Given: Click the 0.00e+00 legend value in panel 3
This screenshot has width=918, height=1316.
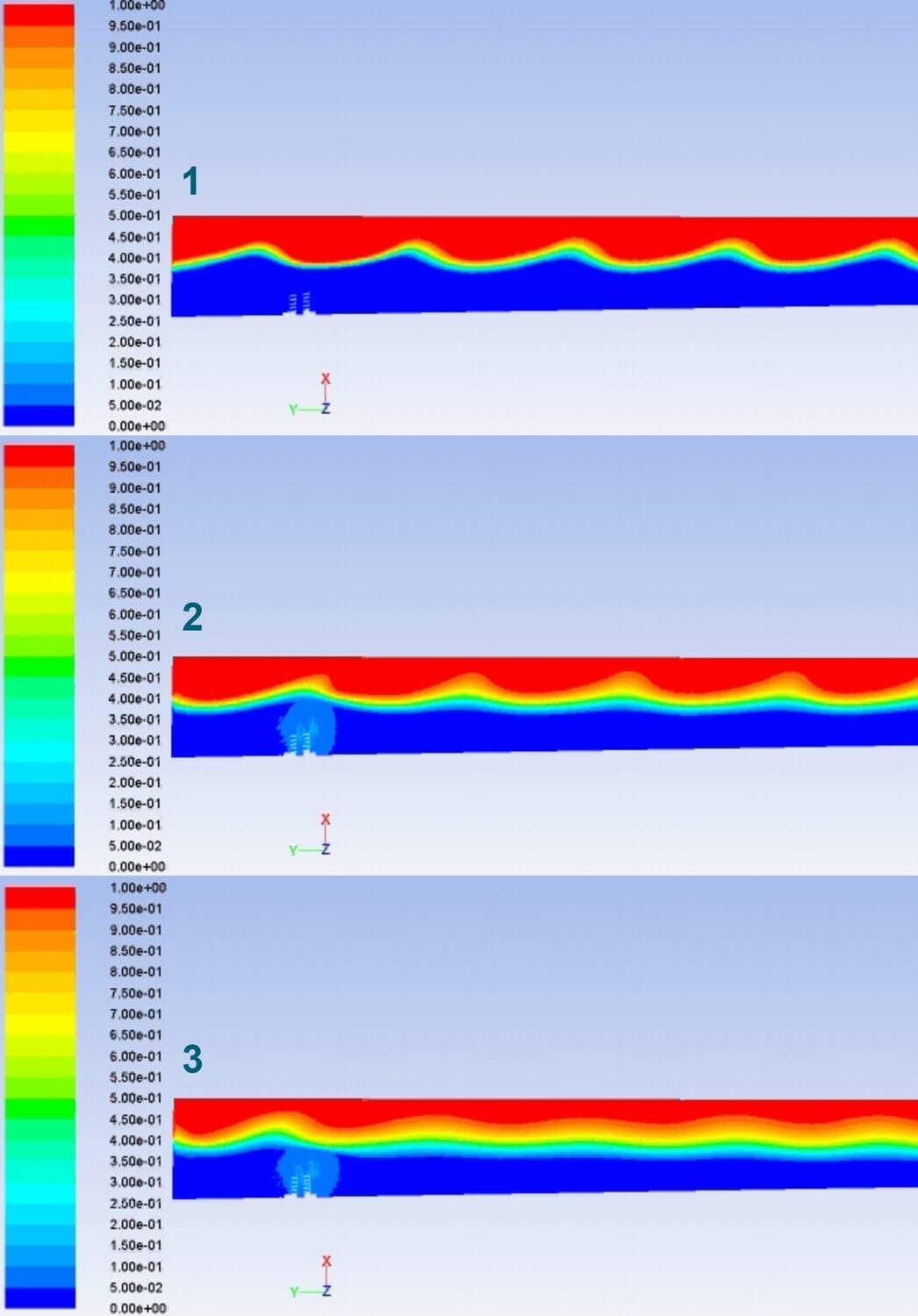Looking at the screenshot, I should tap(137, 1308).
